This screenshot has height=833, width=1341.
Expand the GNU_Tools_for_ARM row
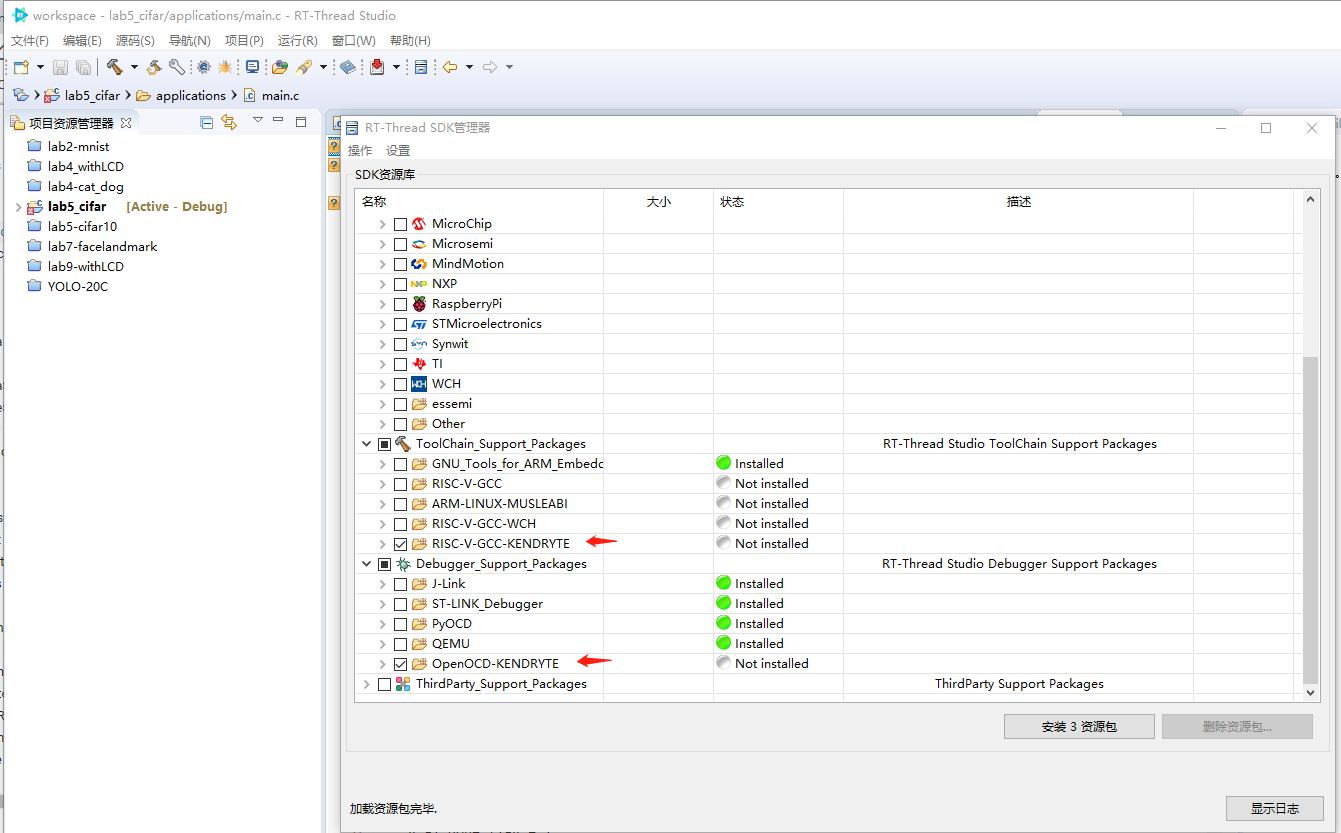[383, 464]
